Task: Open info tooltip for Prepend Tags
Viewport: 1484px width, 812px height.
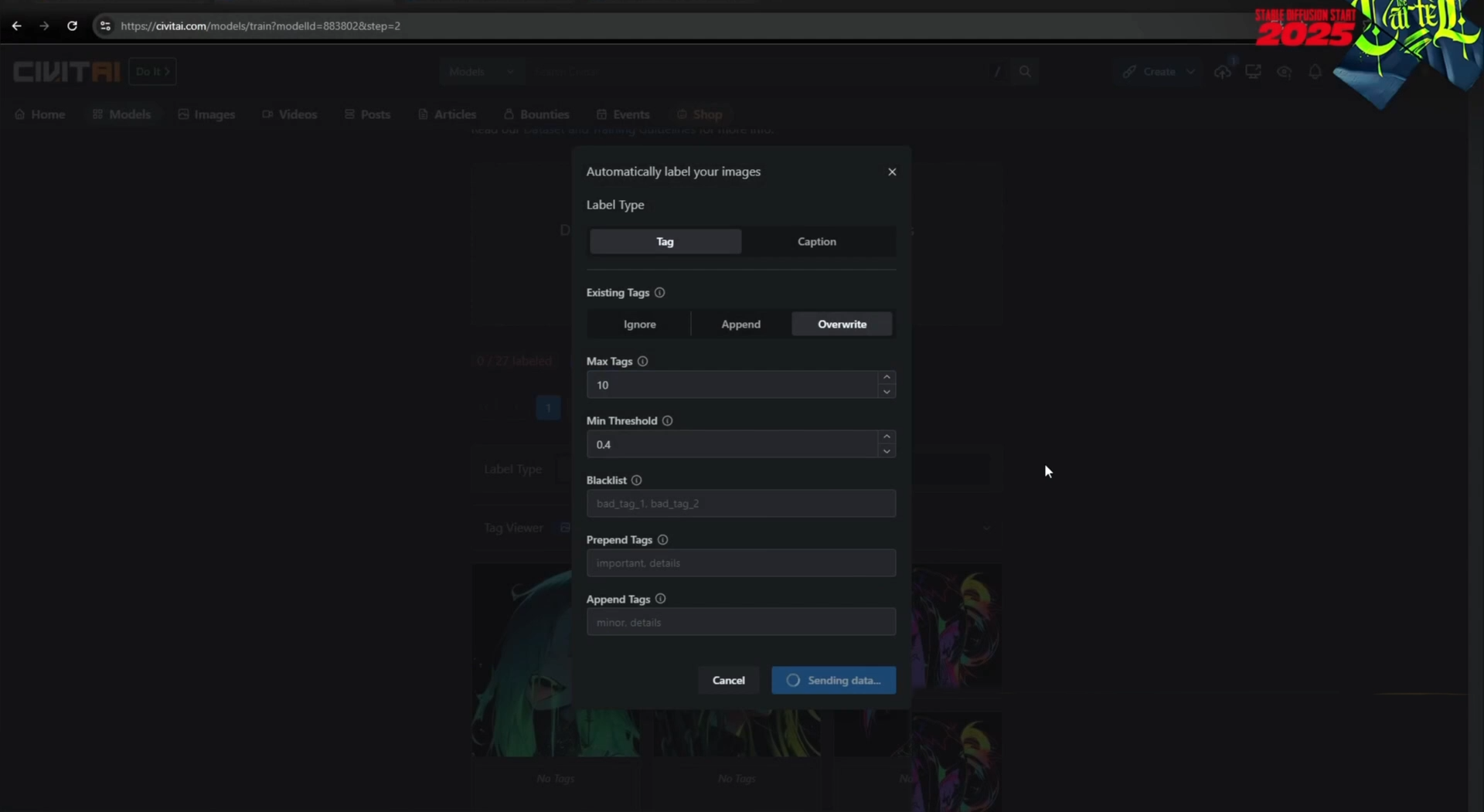Action: pyautogui.click(x=662, y=540)
